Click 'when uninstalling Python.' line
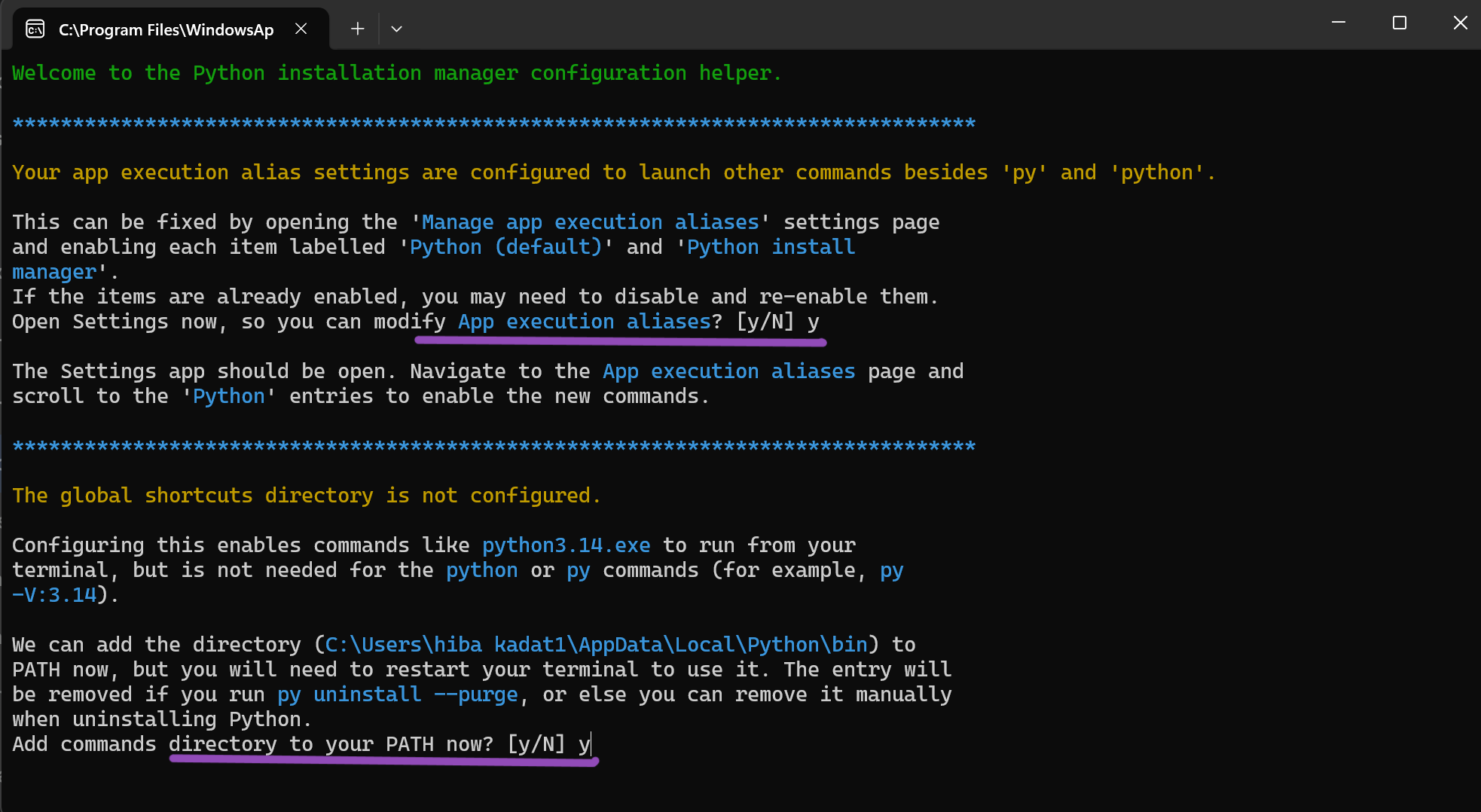This screenshot has height=812, width=1481. click(162, 719)
